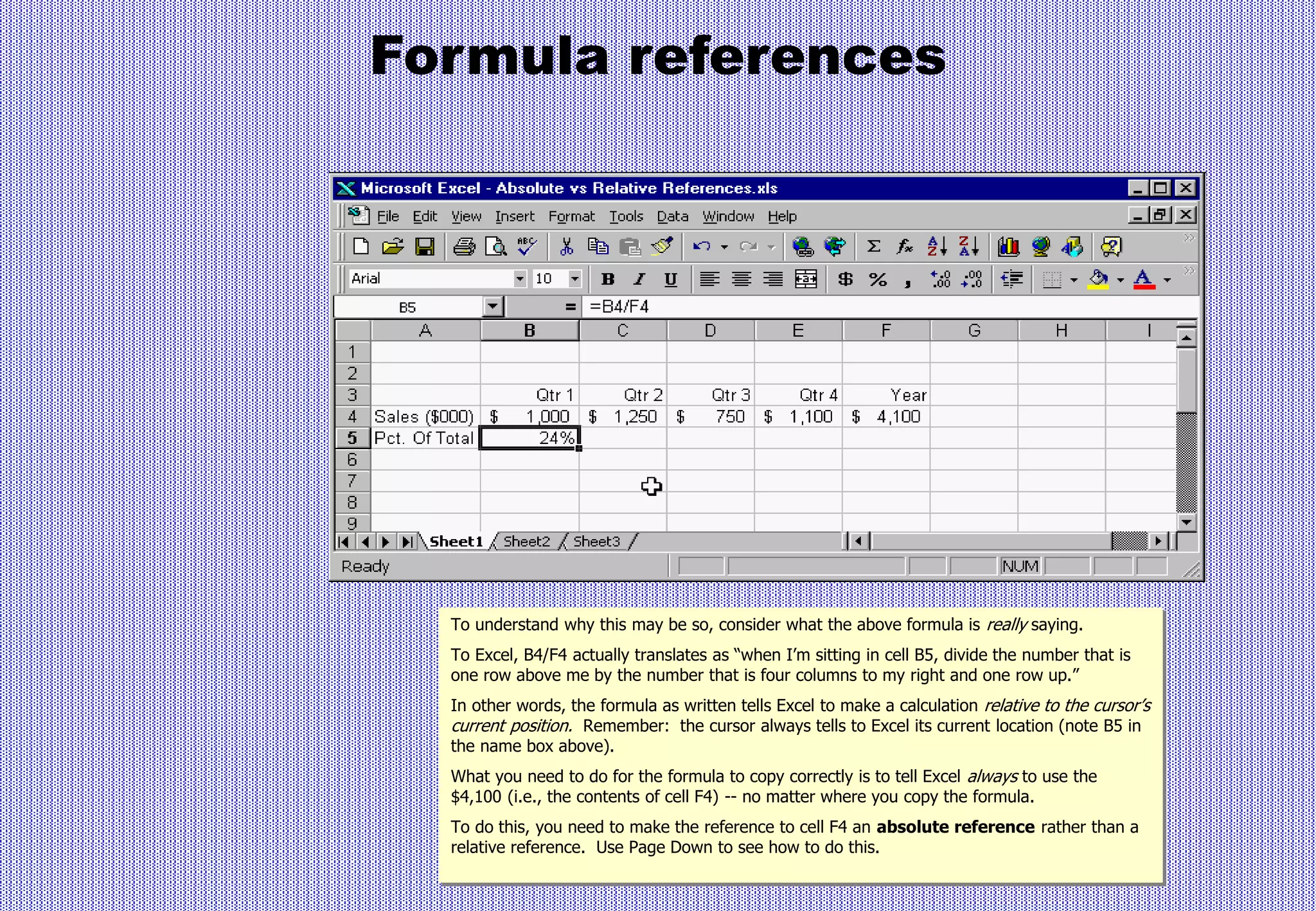Toggle Underline formatting button
This screenshot has height=911, width=1316.
tap(670, 279)
